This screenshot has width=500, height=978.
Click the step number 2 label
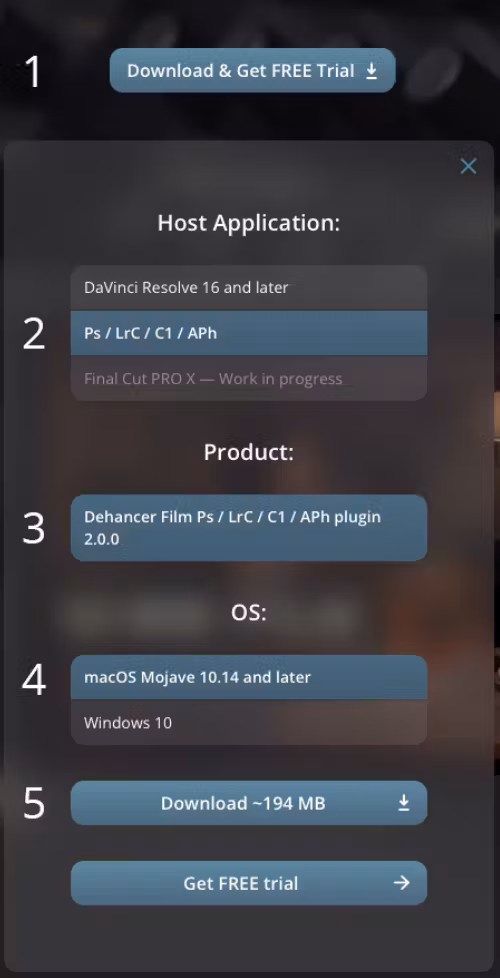tap(34, 333)
